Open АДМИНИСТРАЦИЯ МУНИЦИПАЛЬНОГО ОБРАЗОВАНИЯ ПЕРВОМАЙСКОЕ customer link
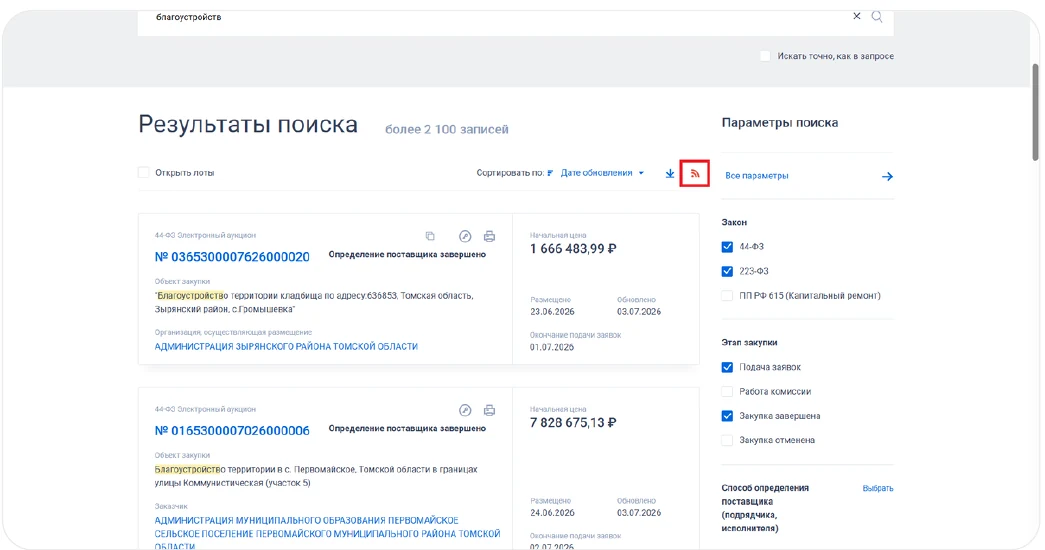 pyautogui.click(x=327, y=533)
